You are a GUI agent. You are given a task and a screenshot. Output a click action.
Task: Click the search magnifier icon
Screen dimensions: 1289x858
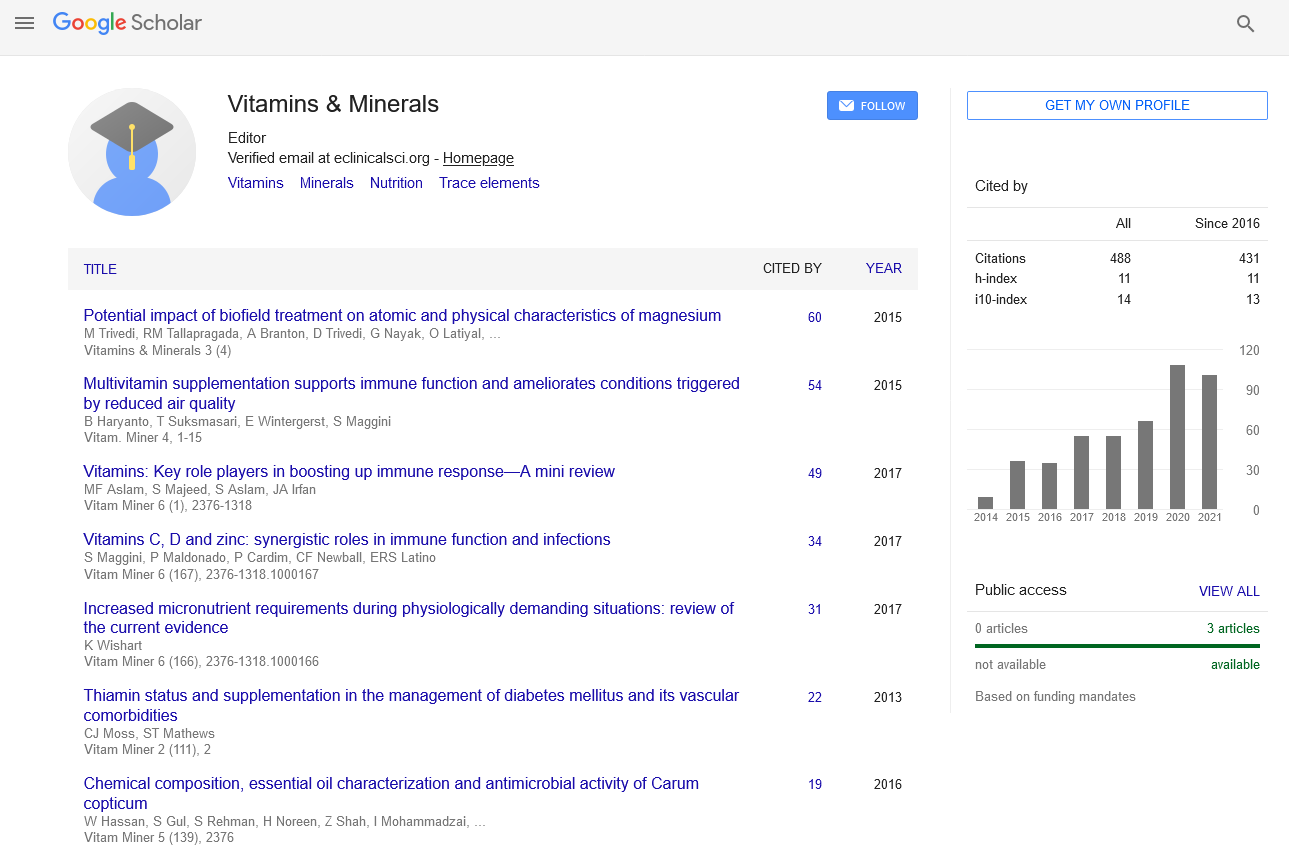(1245, 24)
